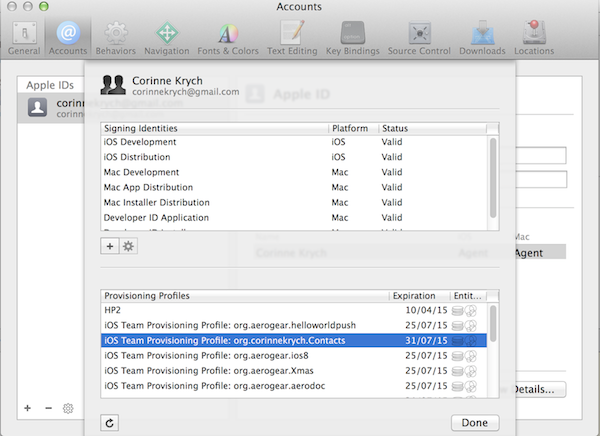Sort by Signing Identities column header
The height and width of the screenshot is (436, 600).
click(x=215, y=128)
